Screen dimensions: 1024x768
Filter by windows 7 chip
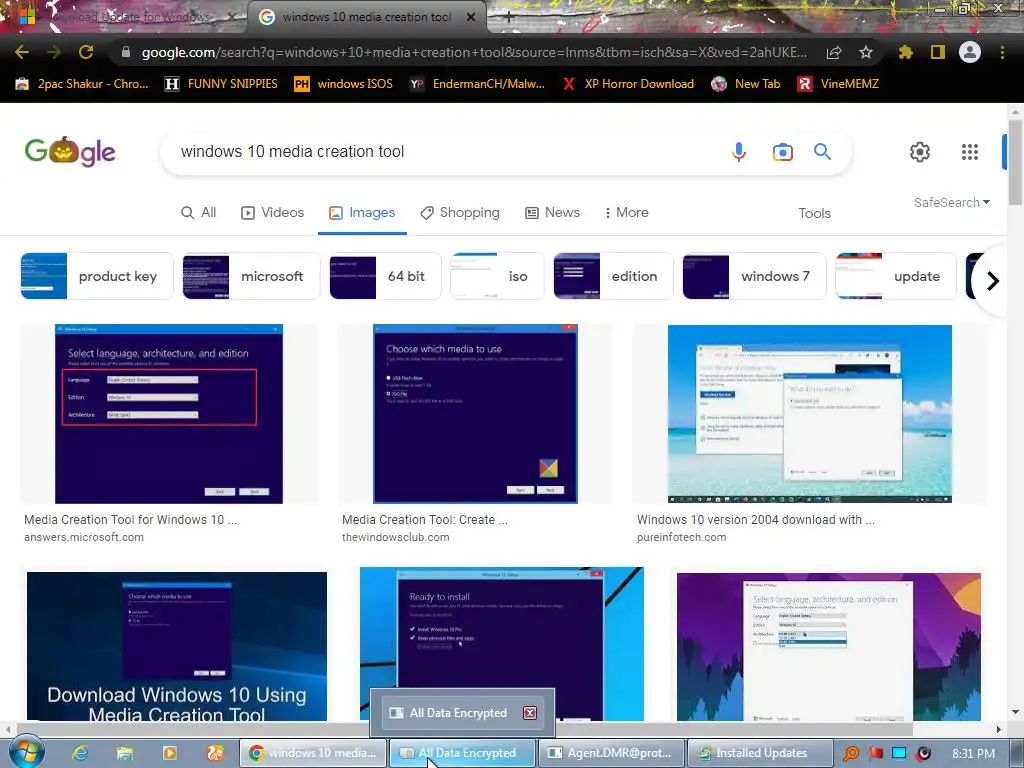[754, 276]
